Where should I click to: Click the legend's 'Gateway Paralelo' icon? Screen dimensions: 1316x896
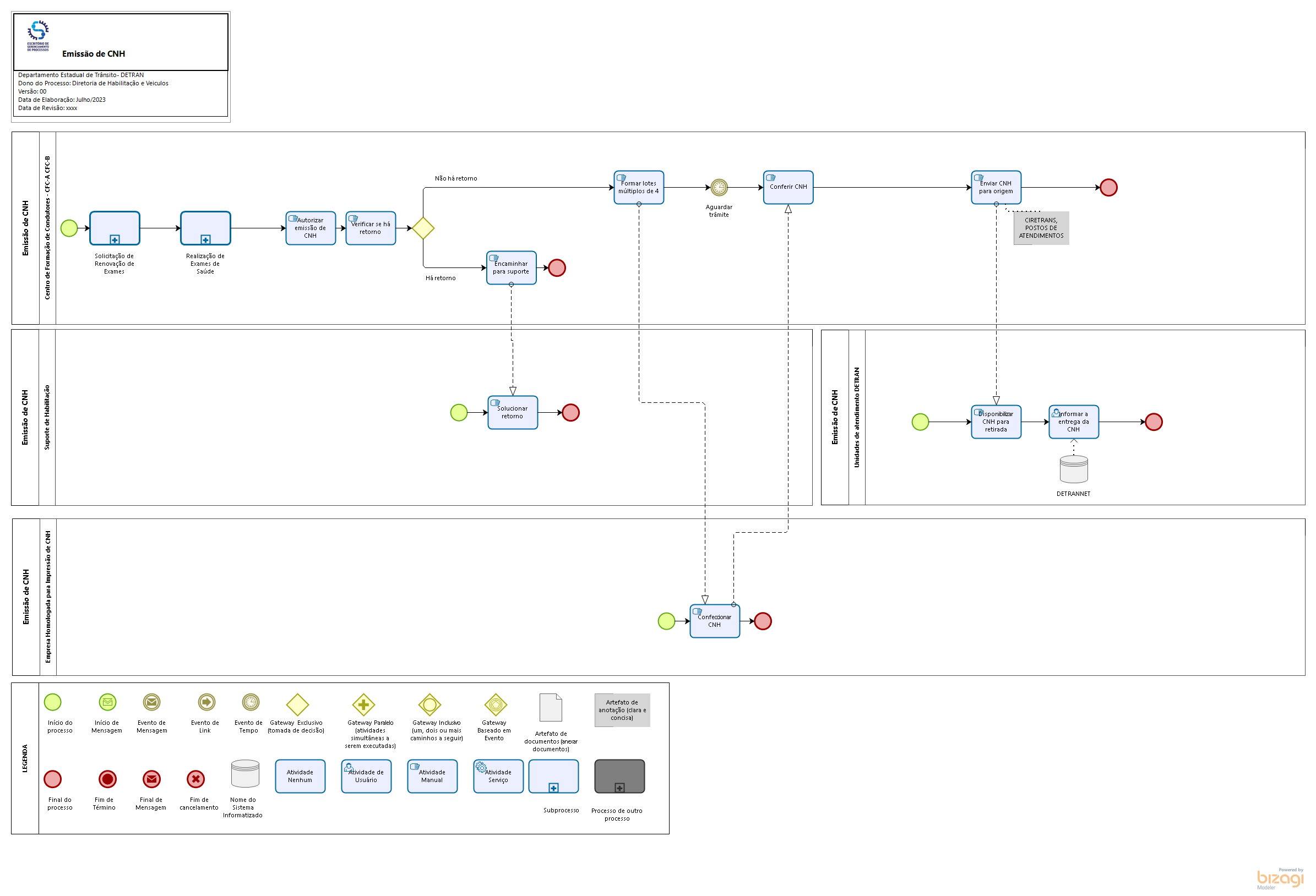coord(363,704)
